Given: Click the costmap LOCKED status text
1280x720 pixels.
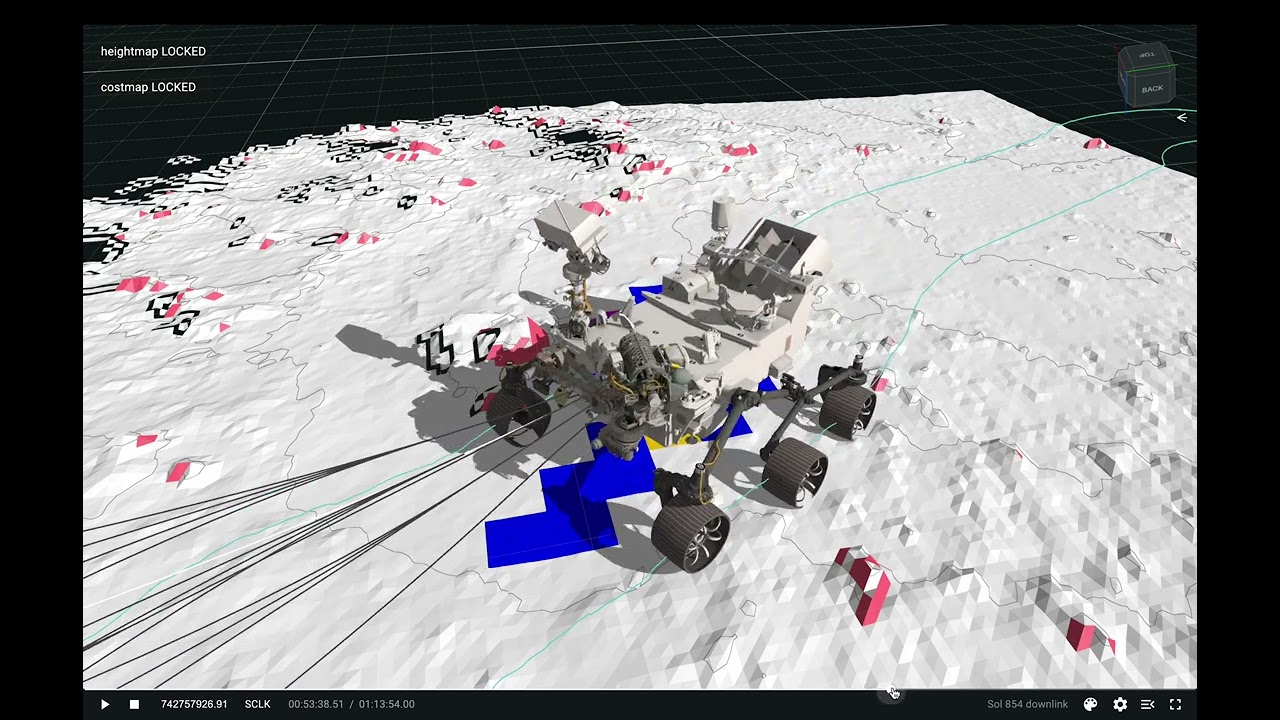Looking at the screenshot, I should click(x=148, y=87).
